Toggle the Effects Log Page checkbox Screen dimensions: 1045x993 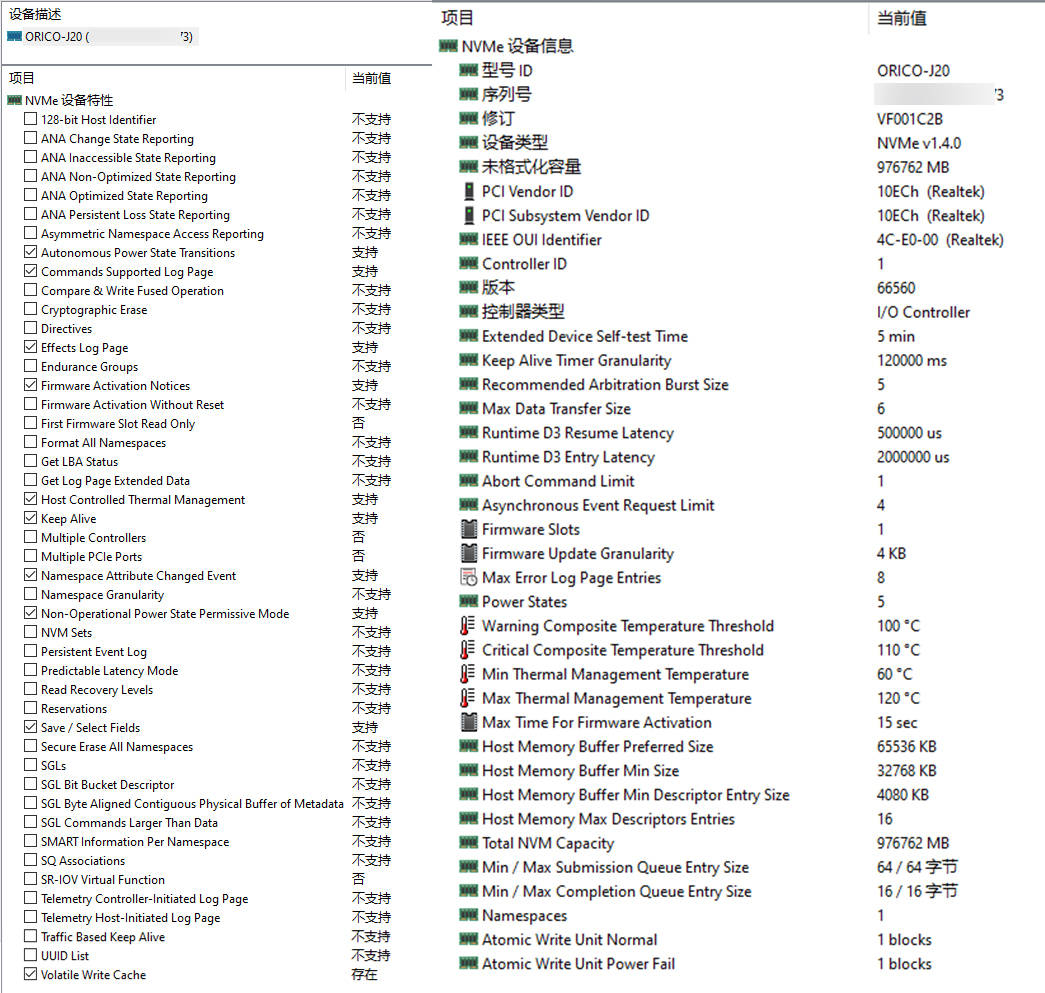31,348
